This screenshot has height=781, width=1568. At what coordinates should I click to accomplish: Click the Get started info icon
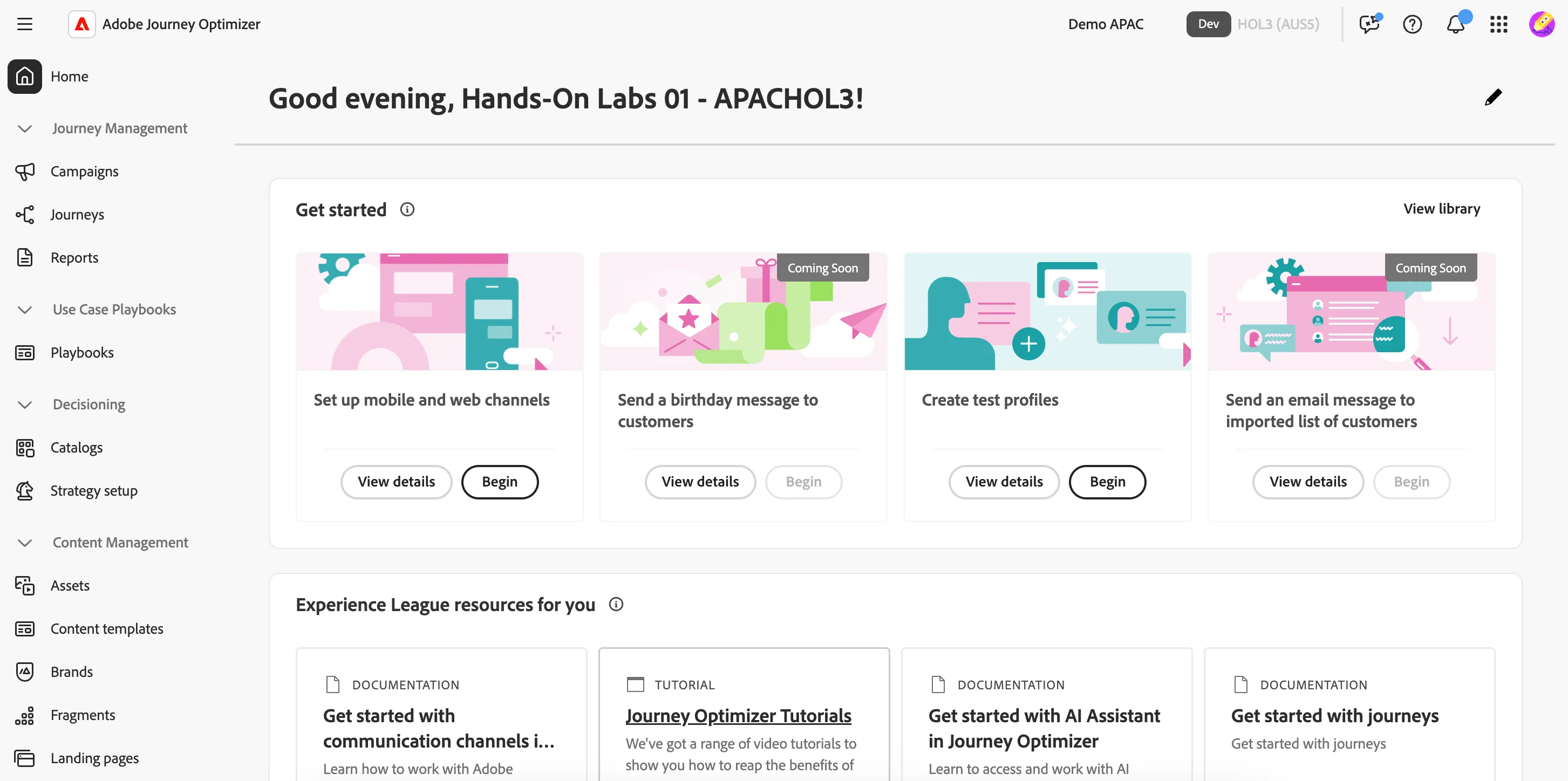coord(407,209)
